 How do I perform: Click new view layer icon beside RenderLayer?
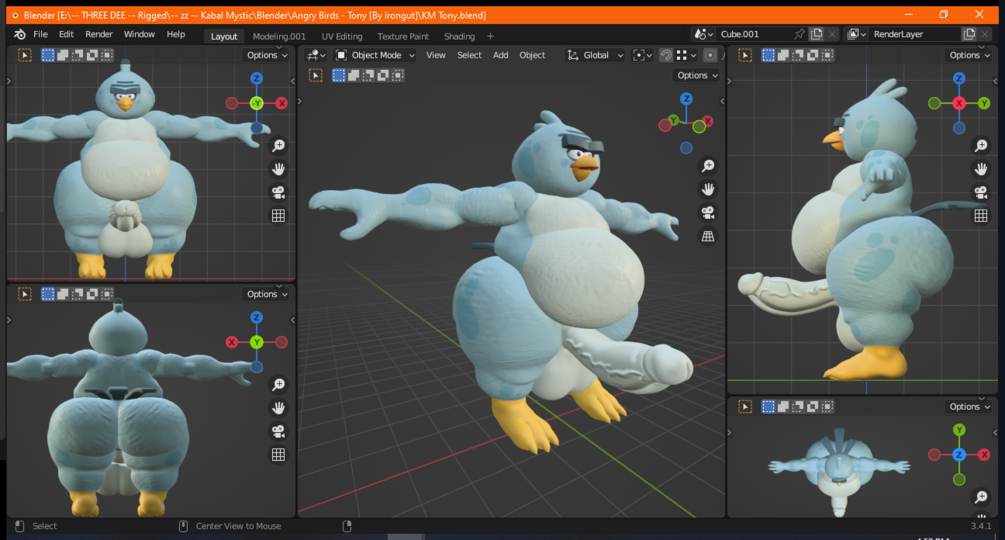(969, 34)
